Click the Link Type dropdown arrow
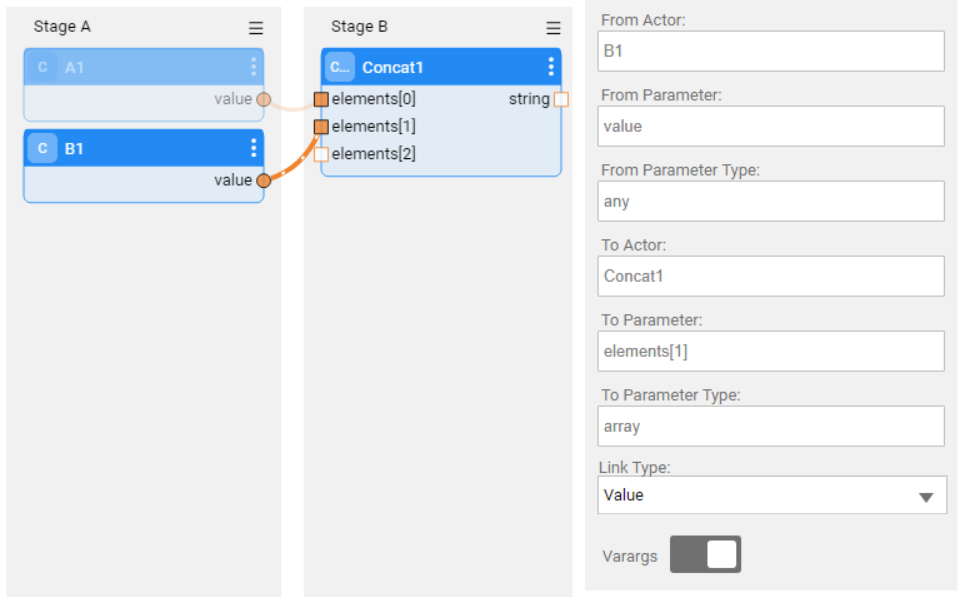This screenshot has width=962, height=597. click(926, 497)
